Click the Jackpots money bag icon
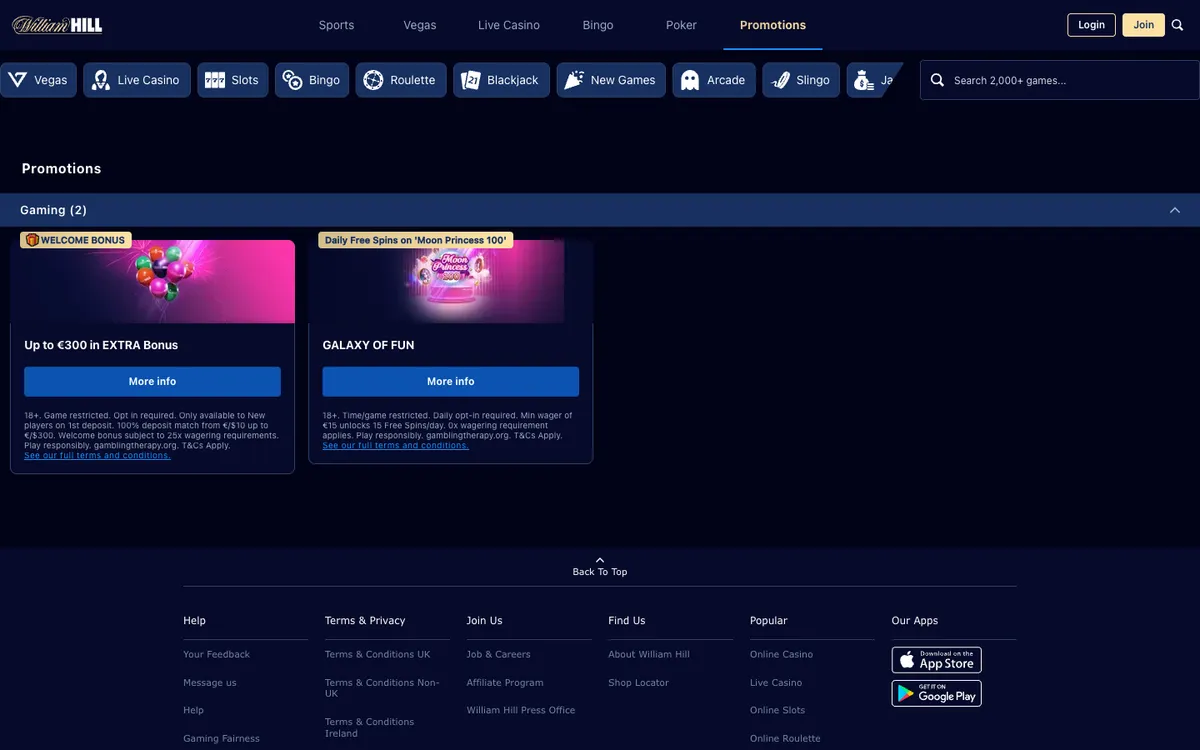This screenshot has height=750, width=1200. (x=864, y=80)
